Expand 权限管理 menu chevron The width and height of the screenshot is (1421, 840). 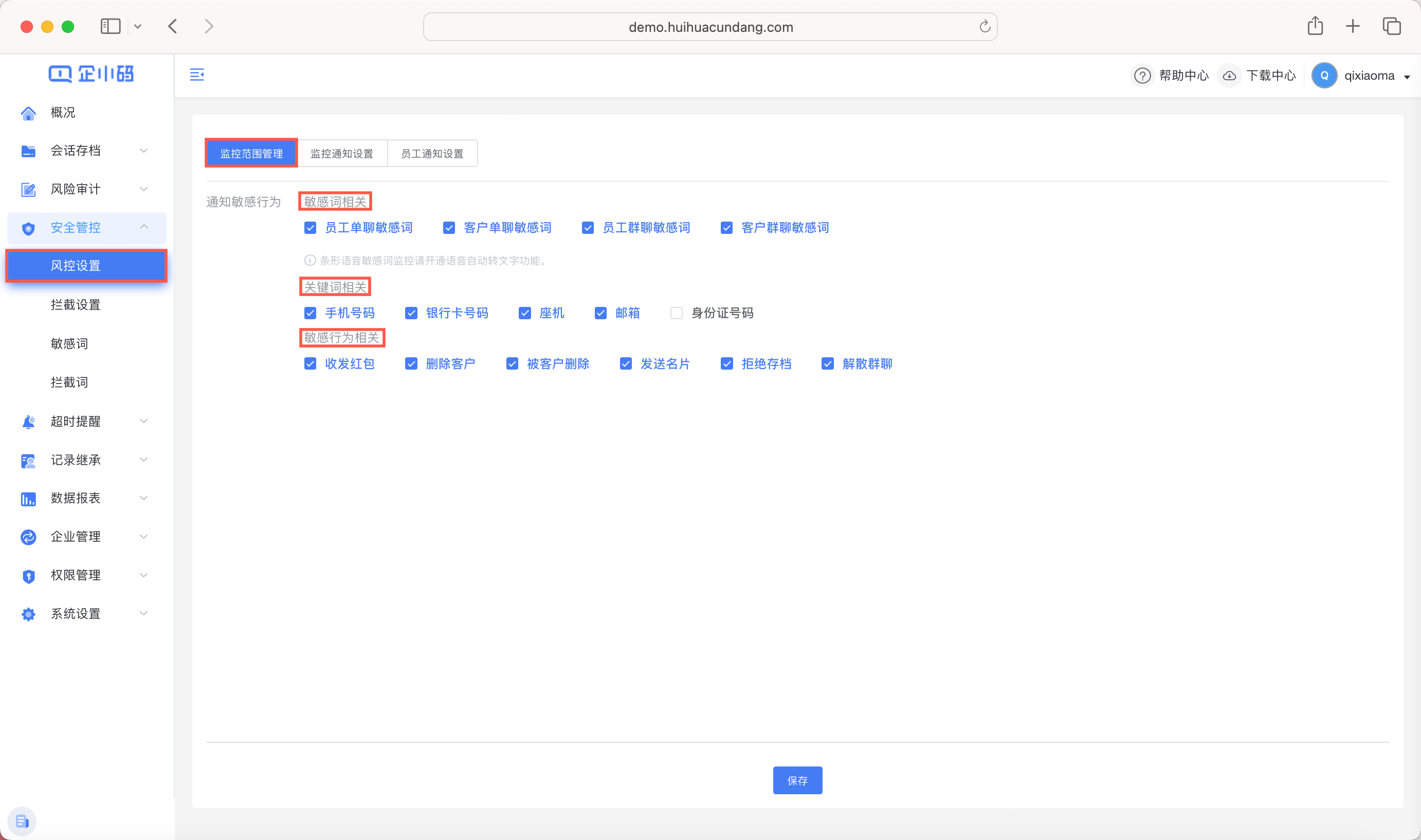pyautogui.click(x=144, y=575)
